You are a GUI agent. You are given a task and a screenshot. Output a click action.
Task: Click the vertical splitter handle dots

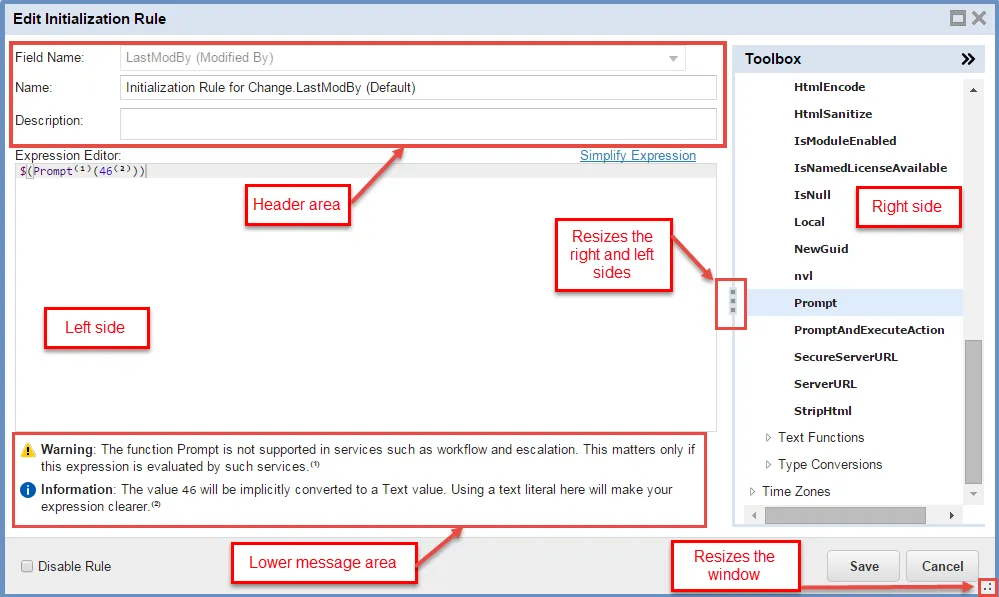click(x=733, y=301)
